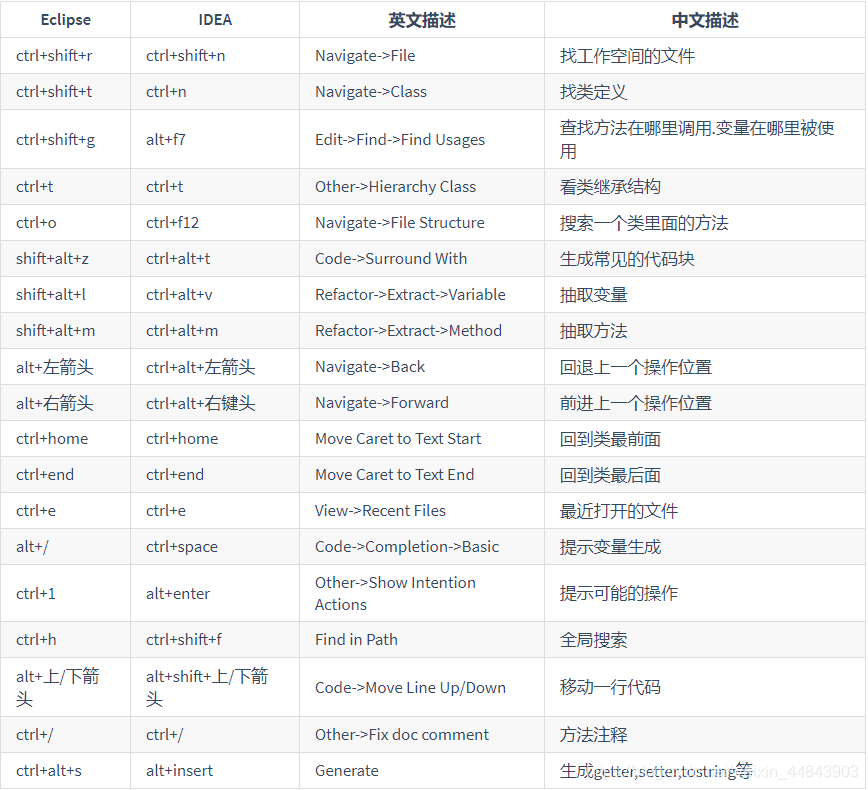This screenshot has width=868, height=790.
Task: Click the 中文描述 column header
Action: click(x=705, y=20)
